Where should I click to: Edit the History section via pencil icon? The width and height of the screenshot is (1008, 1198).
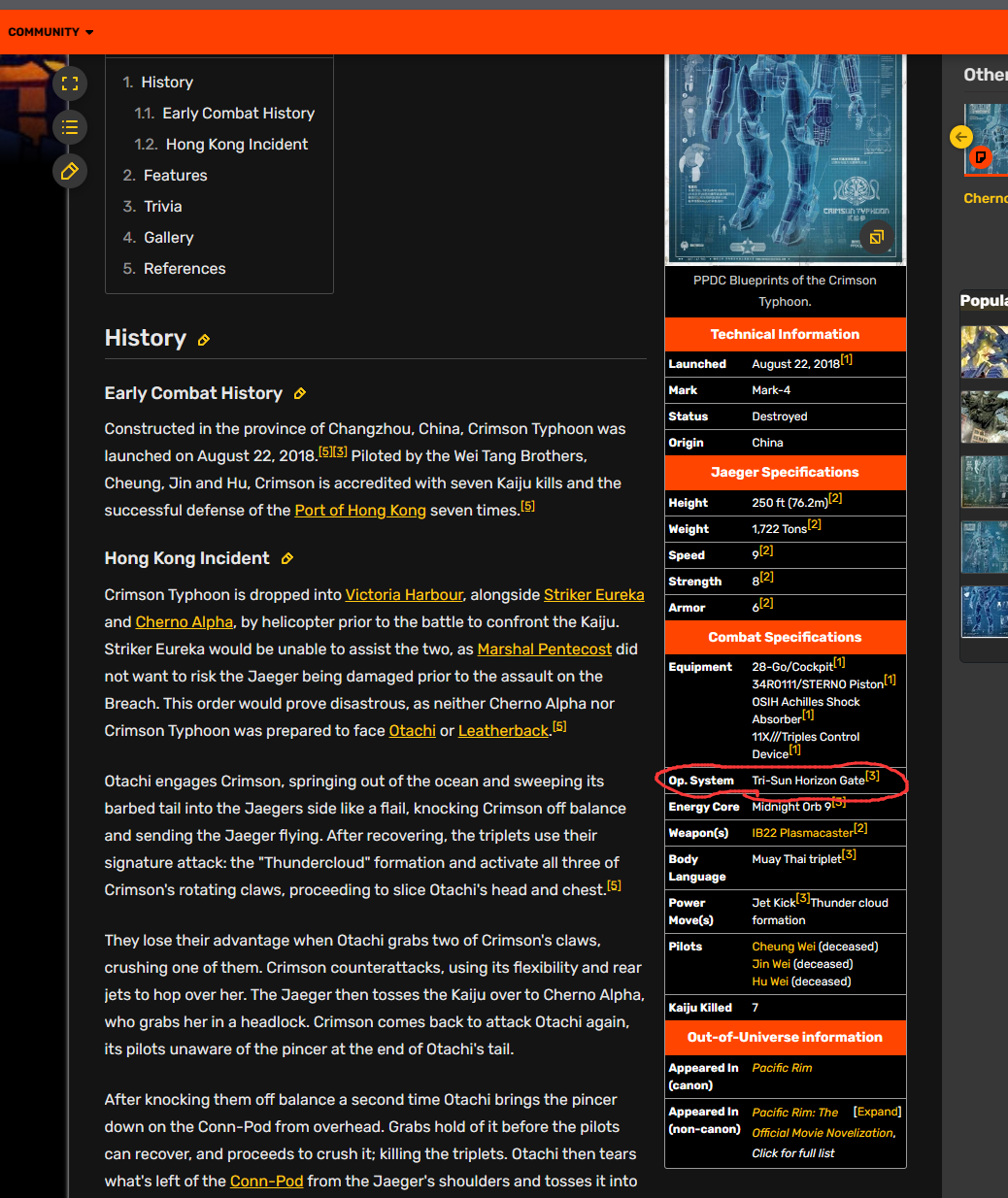[204, 340]
